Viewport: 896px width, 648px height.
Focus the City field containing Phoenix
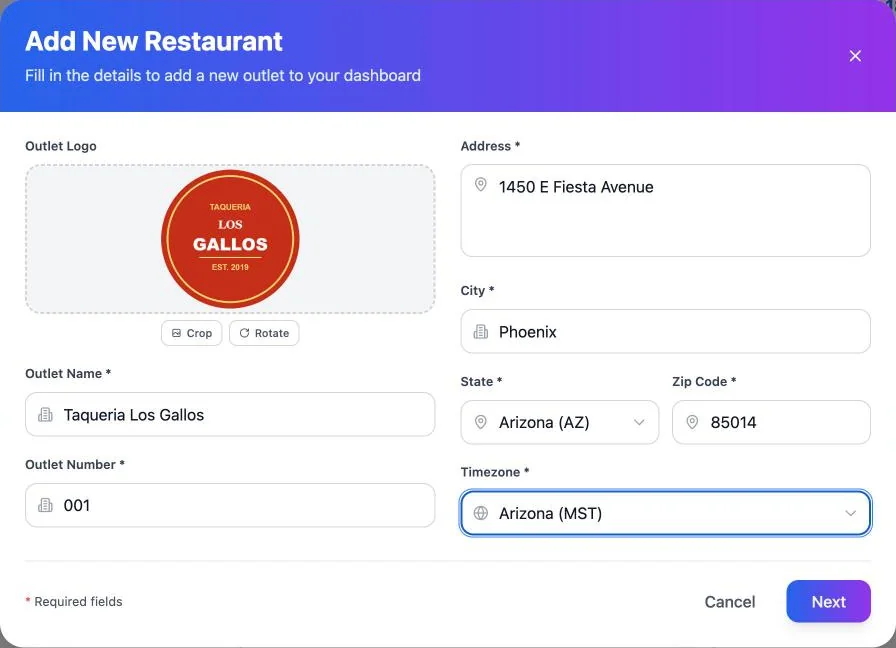pos(666,331)
